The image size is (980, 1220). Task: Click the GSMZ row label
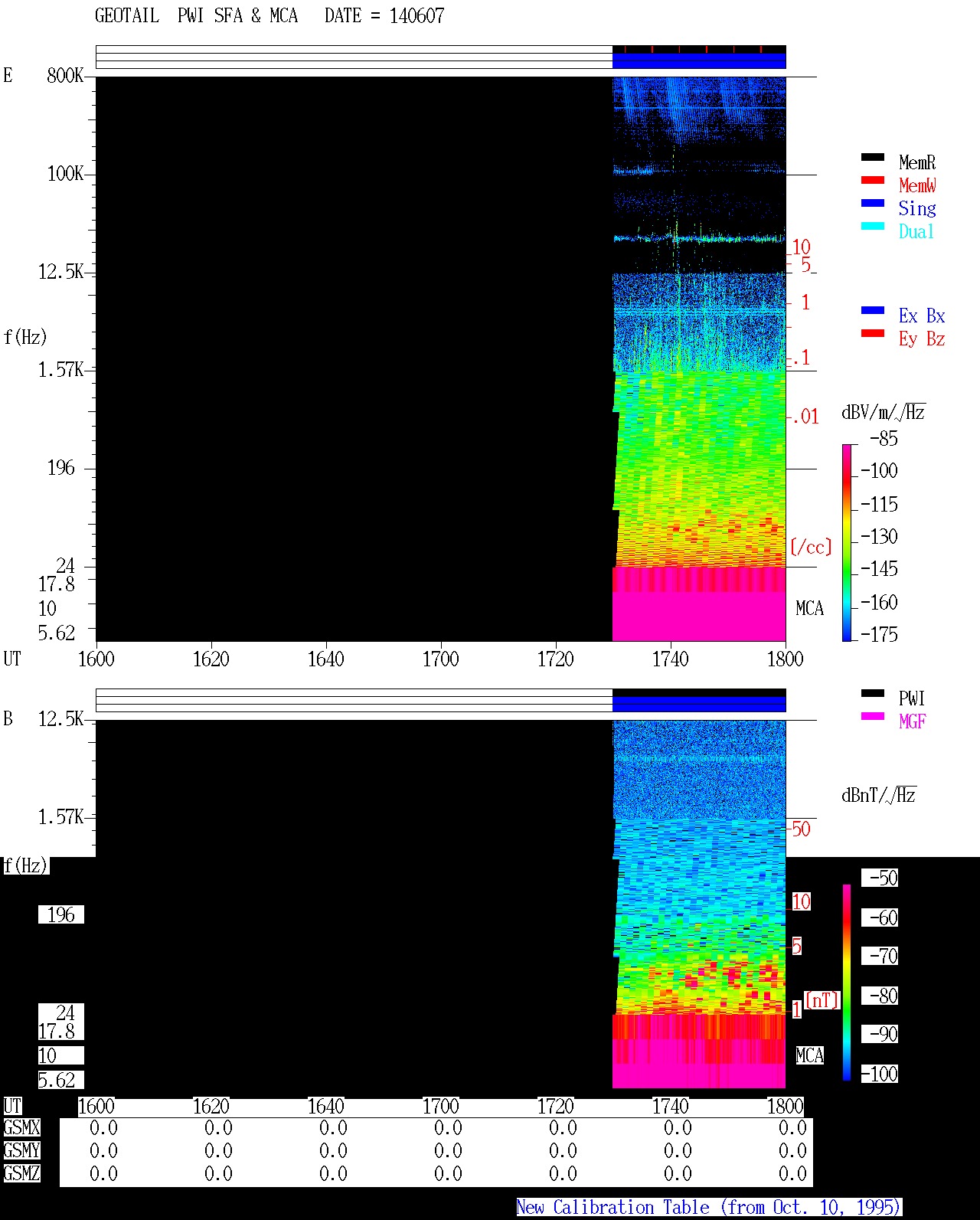pyautogui.click(x=21, y=1173)
